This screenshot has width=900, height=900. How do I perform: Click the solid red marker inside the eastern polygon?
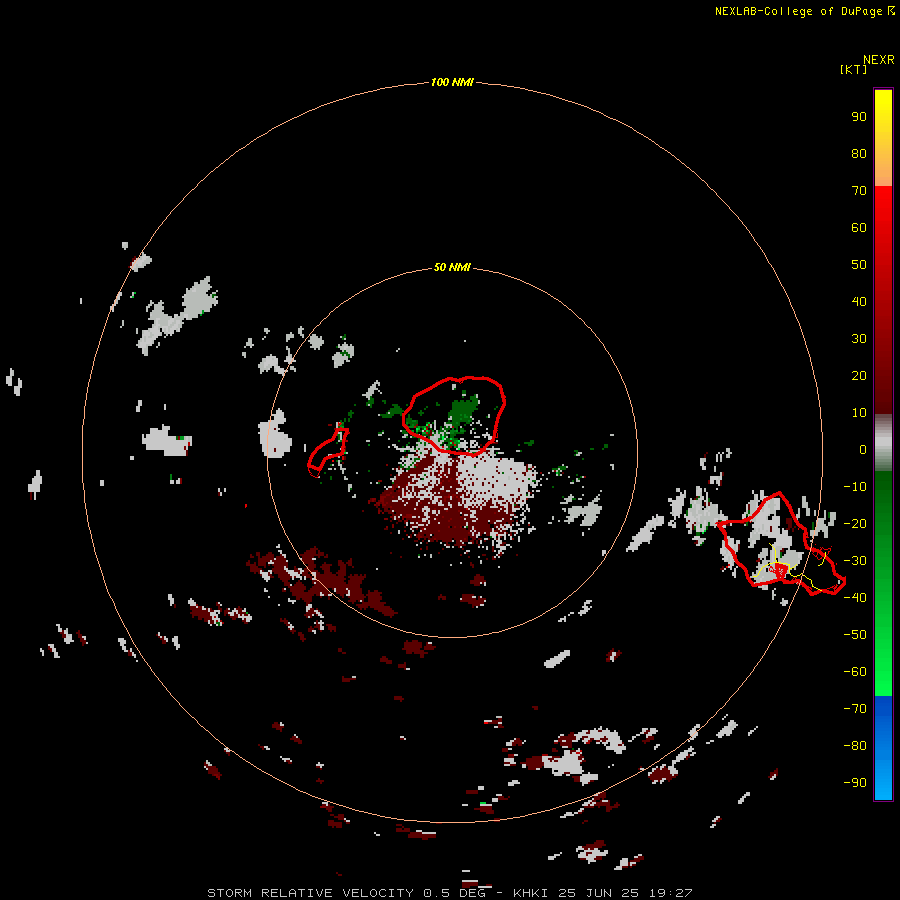click(781, 571)
